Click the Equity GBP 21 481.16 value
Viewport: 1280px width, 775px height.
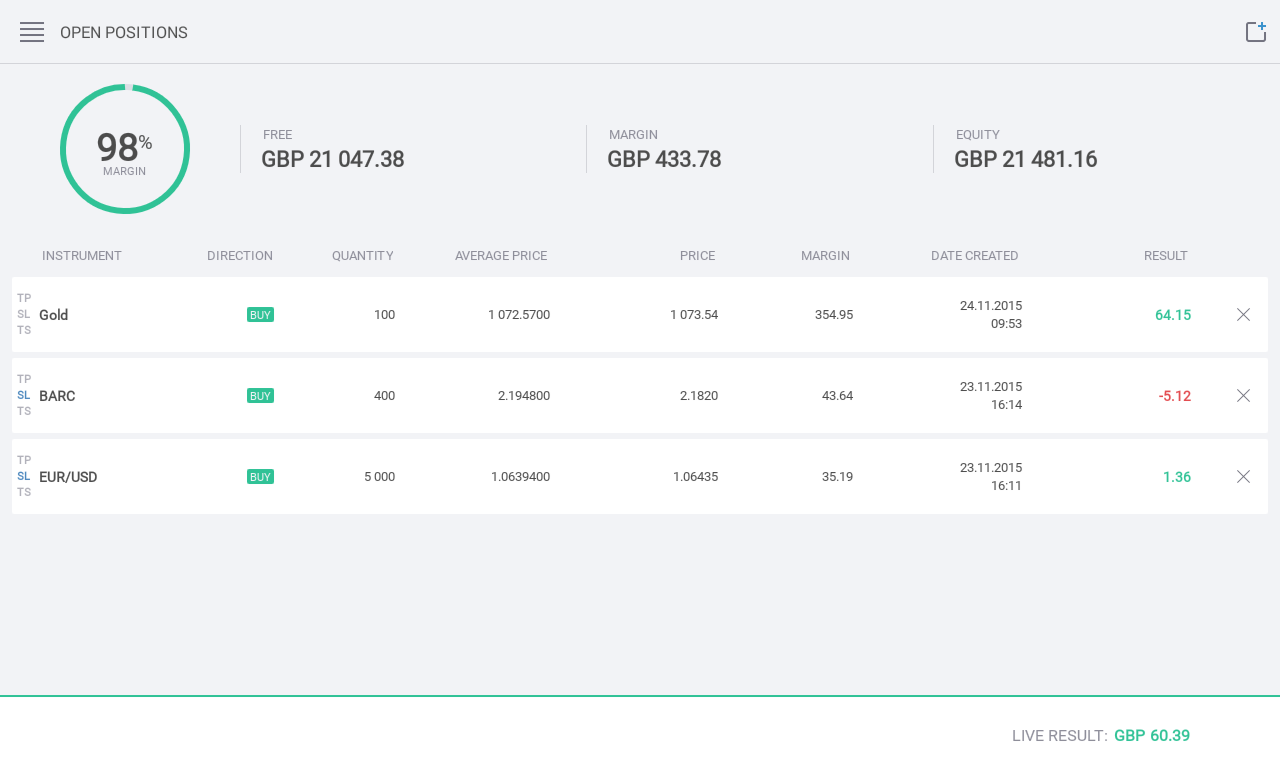pyautogui.click(x=1025, y=160)
